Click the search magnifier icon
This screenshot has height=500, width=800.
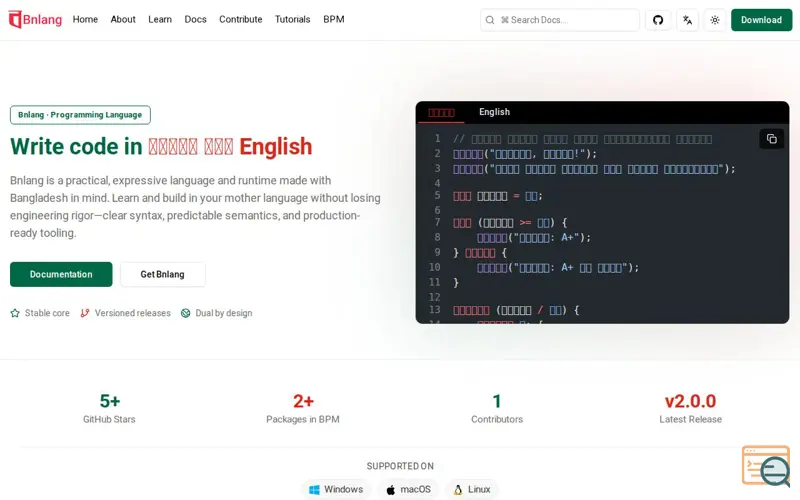pos(490,20)
